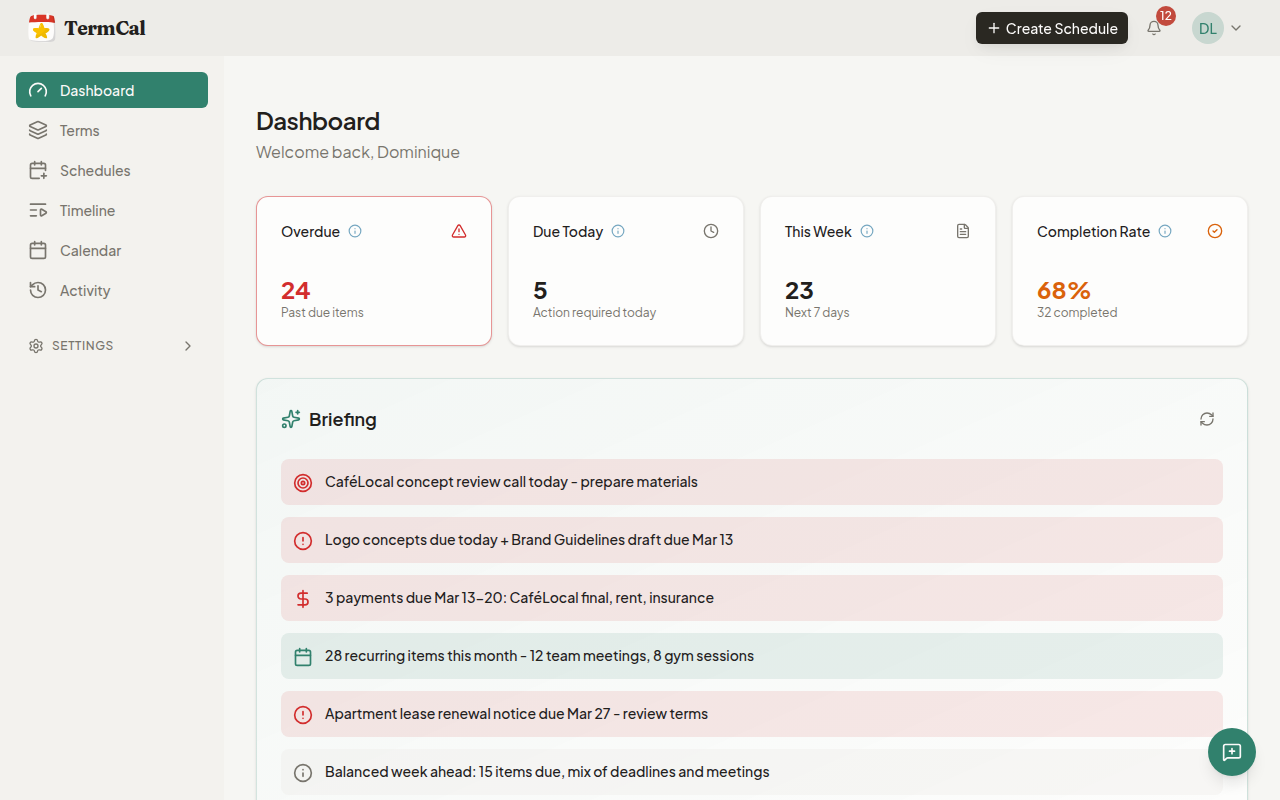Click the DL avatar
This screenshot has height=800, width=1280.
[1207, 28]
